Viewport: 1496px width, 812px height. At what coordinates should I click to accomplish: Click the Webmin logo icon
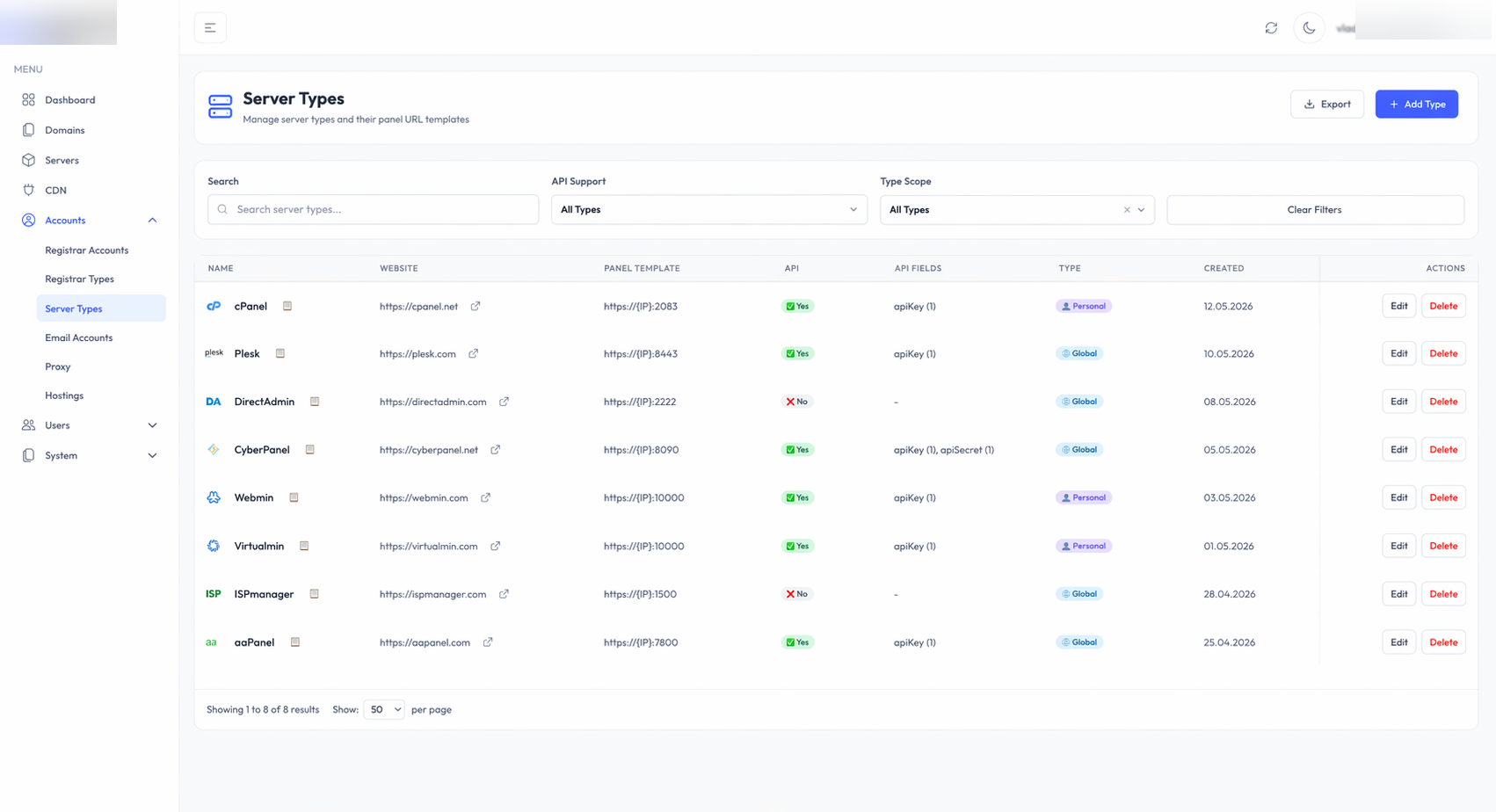(x=214, y=497)
